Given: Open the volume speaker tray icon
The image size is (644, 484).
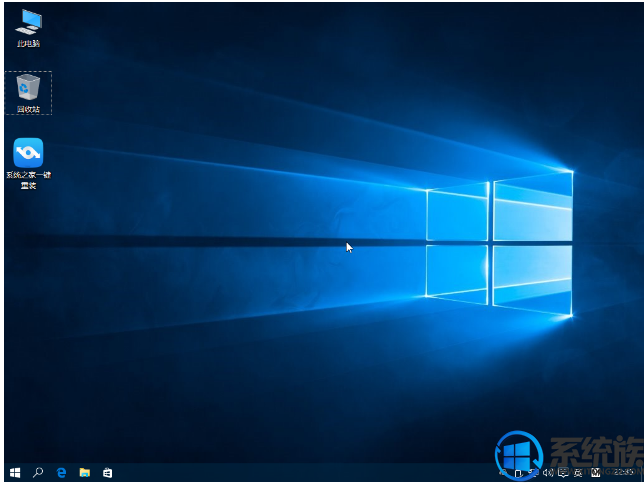Looking at the screenshot, I should (x=548, y=472).
